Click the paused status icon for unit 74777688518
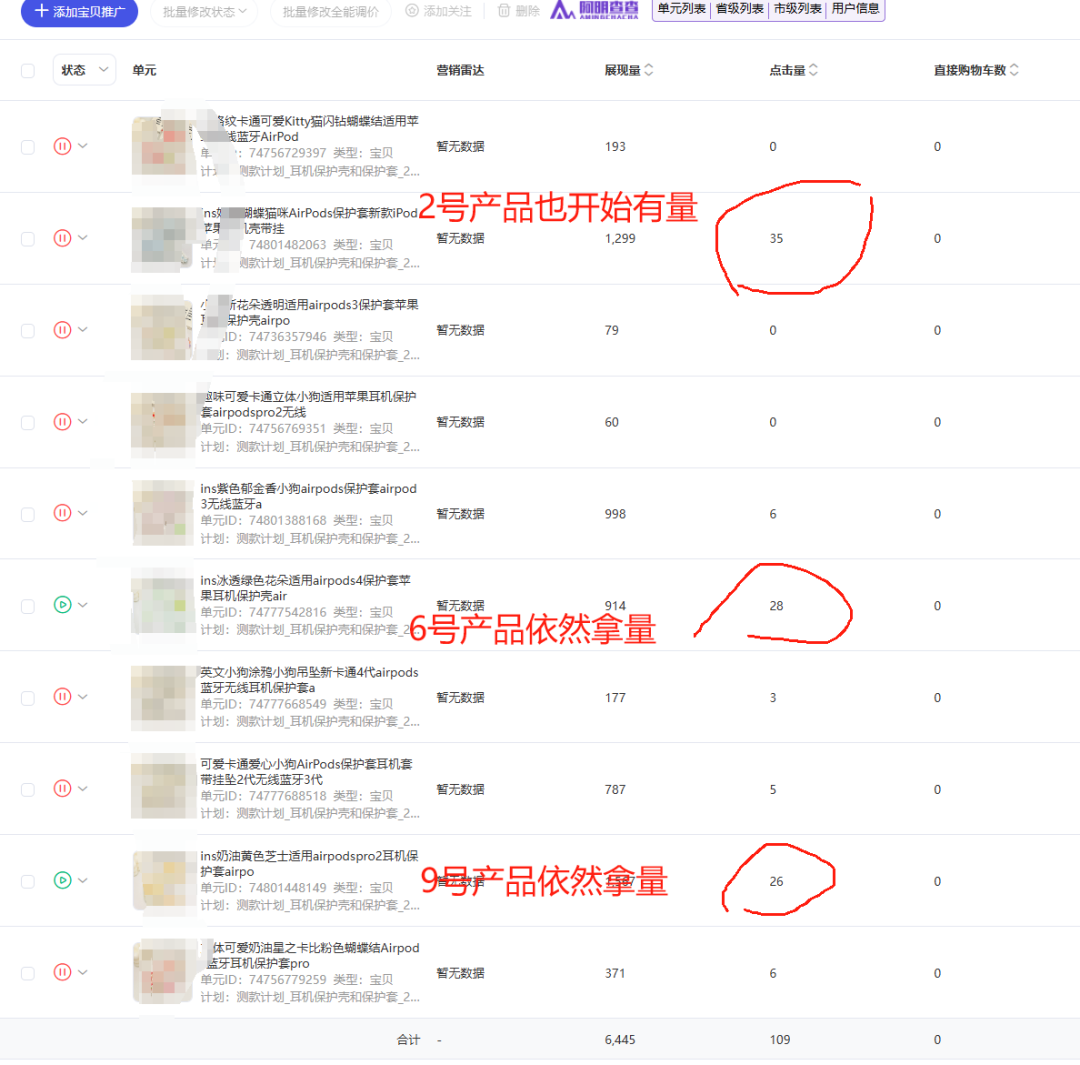1080x1065 pixels. click(62, 789)
